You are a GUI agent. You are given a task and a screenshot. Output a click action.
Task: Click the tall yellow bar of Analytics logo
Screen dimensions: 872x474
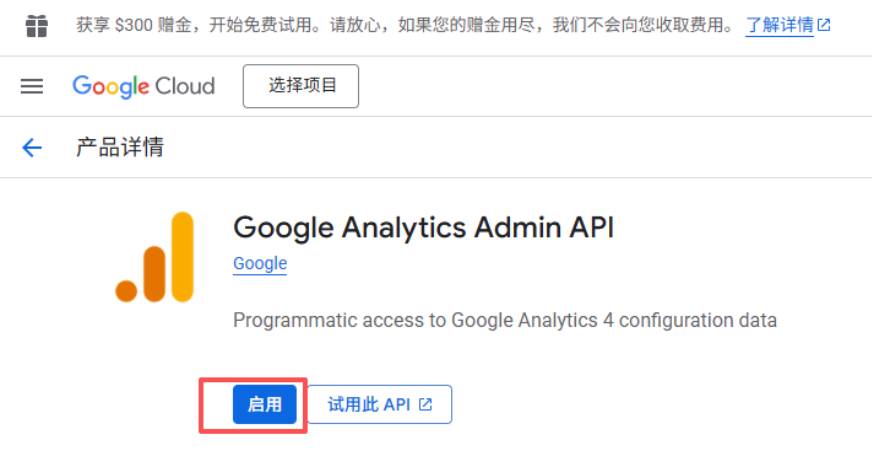(182, 256)
